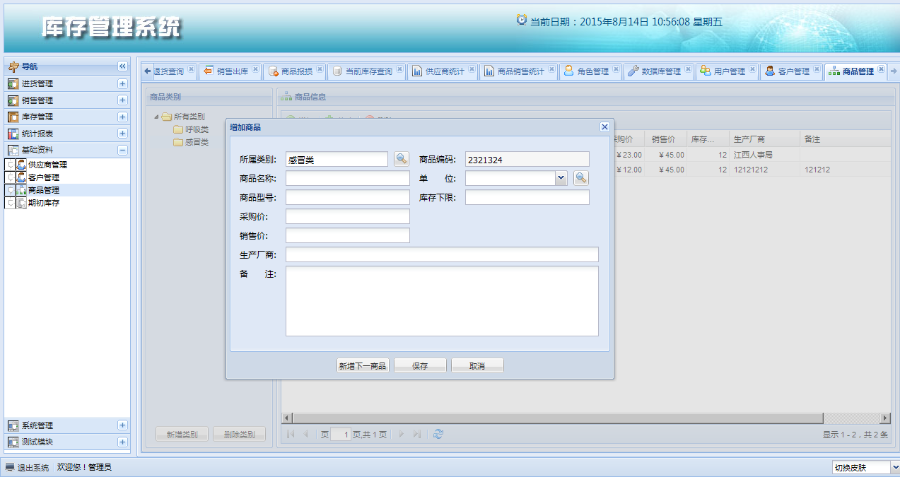This screenshot has height=477, width=900.
Task: Click the clock icon beside the current date
Action: 521,20
